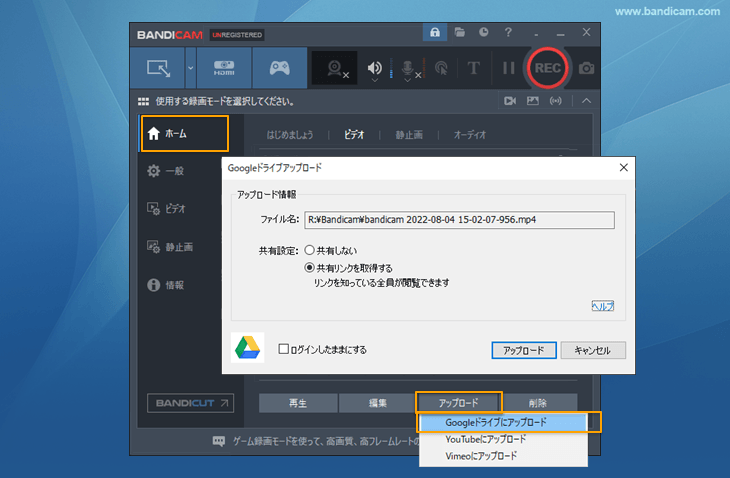Screen dimensions: 730x478
Task: Click the dialog アップロード button
Action: (524, 350)
